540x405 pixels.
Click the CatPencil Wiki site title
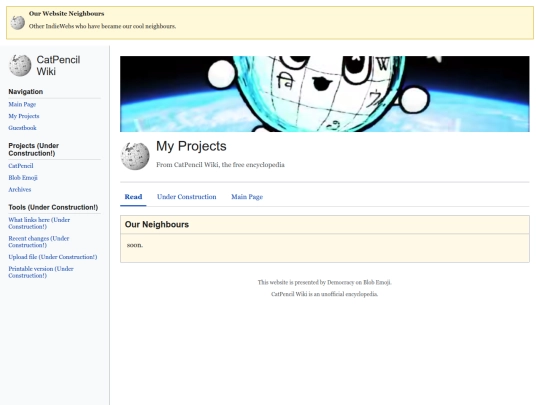click(58, 65)
